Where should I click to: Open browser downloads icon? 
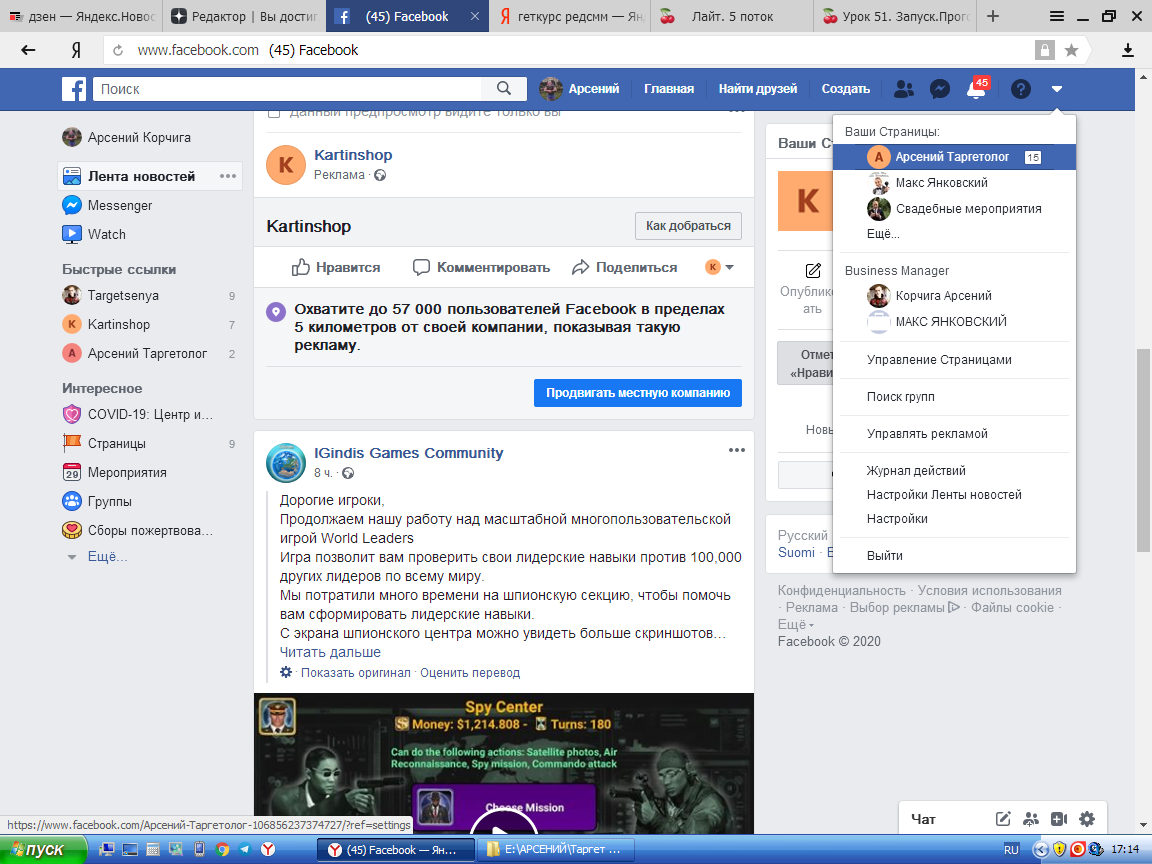(1128, 50)
